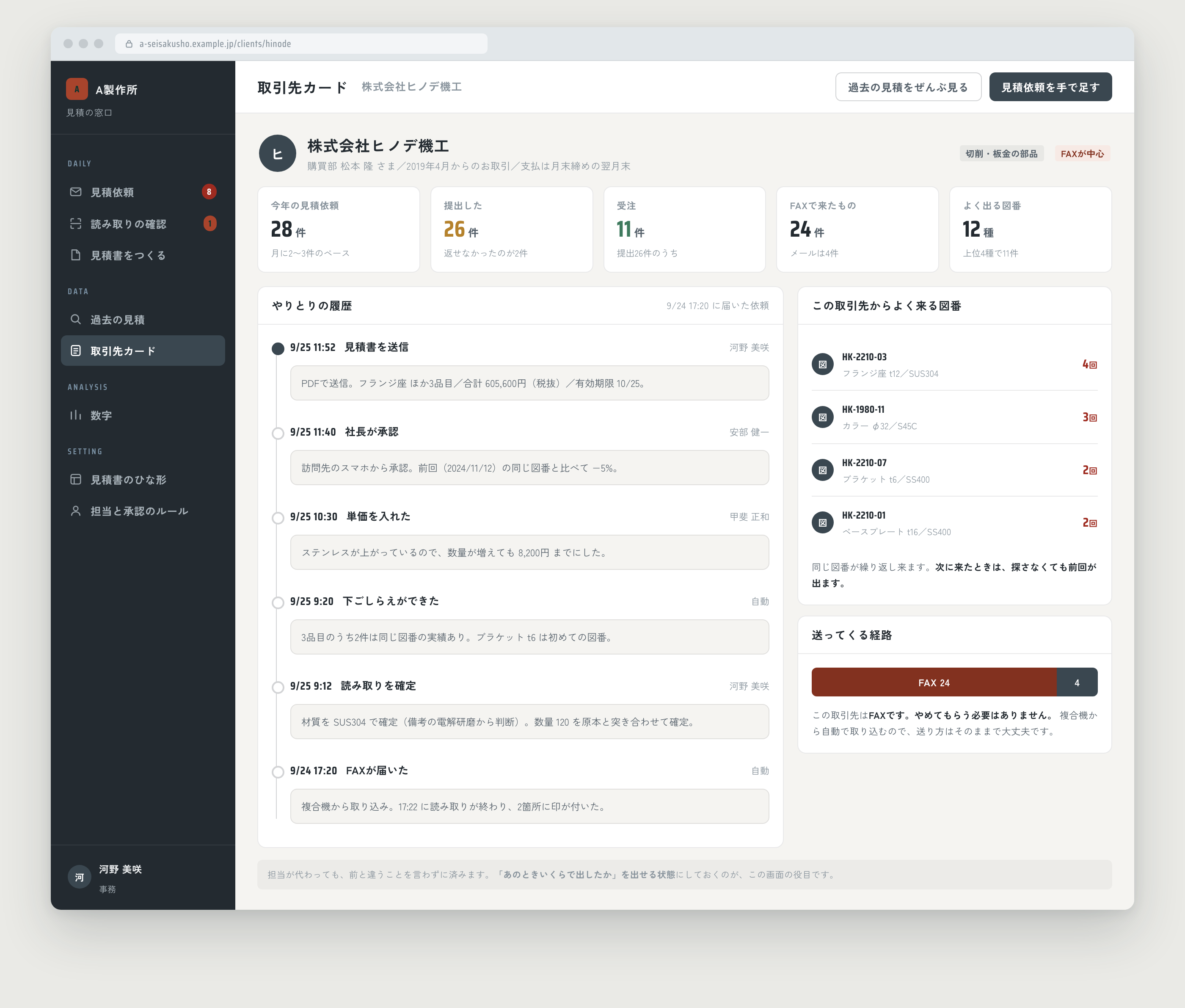Click timeline dot for 9/25 9:12 読み取りを確定

[278, 687]
